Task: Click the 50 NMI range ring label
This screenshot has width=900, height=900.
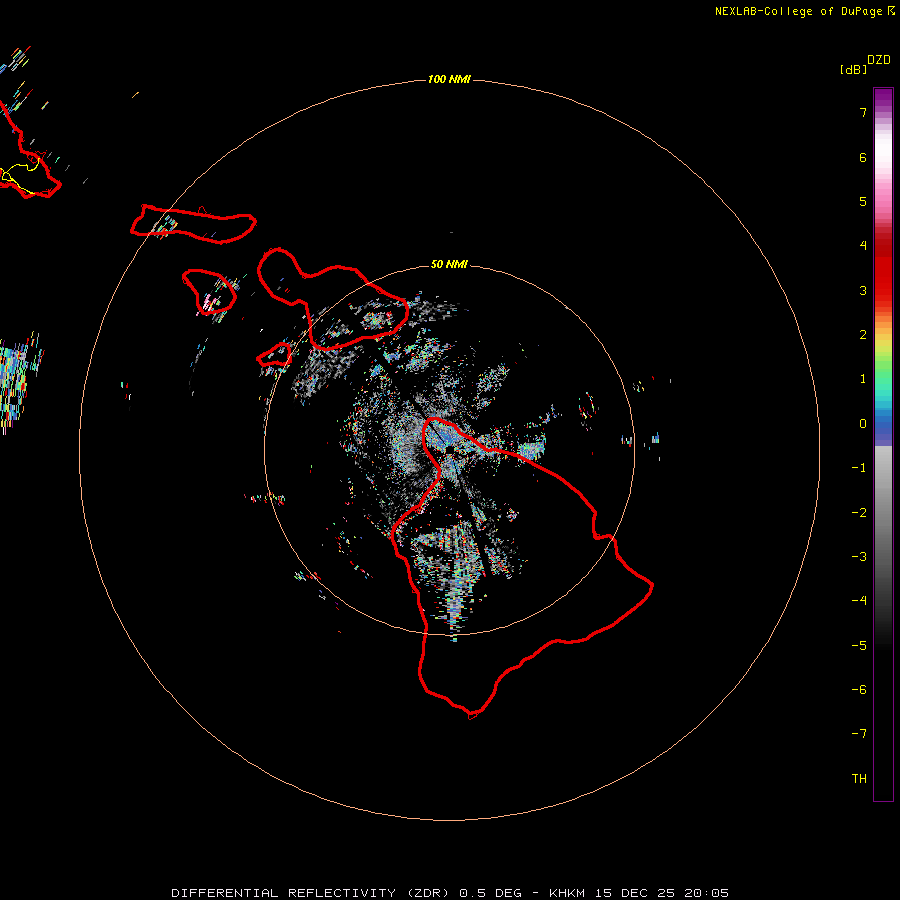Action: [449, 264]
